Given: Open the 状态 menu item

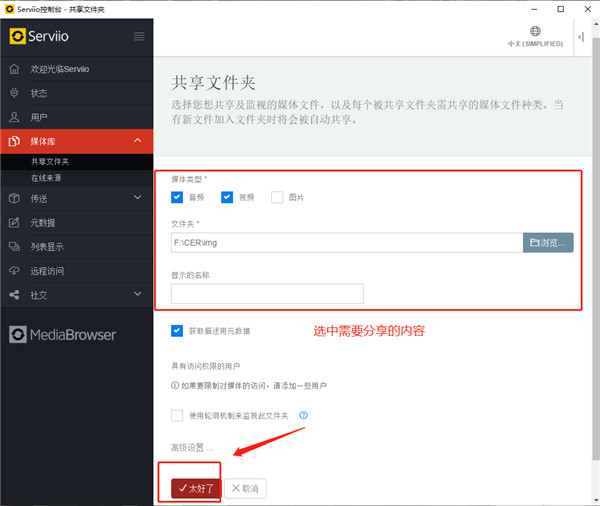Looking at the screenshot, I should tap(77, 93).
